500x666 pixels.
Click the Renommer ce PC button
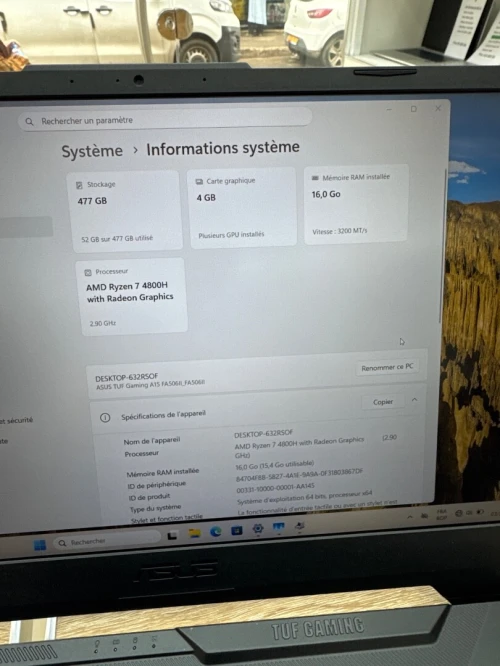pos(387,367)
